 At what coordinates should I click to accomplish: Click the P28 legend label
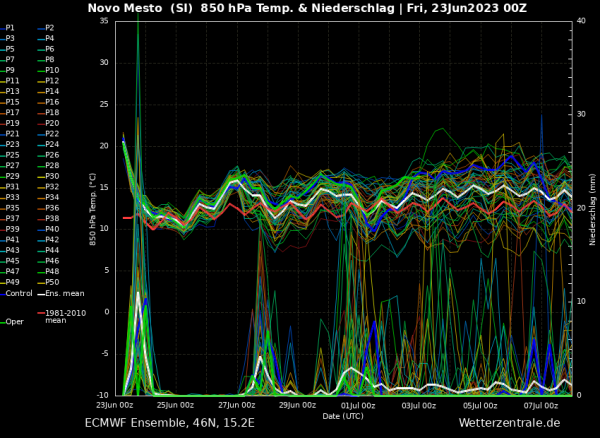pyautogui.click(x=52, y=166)
